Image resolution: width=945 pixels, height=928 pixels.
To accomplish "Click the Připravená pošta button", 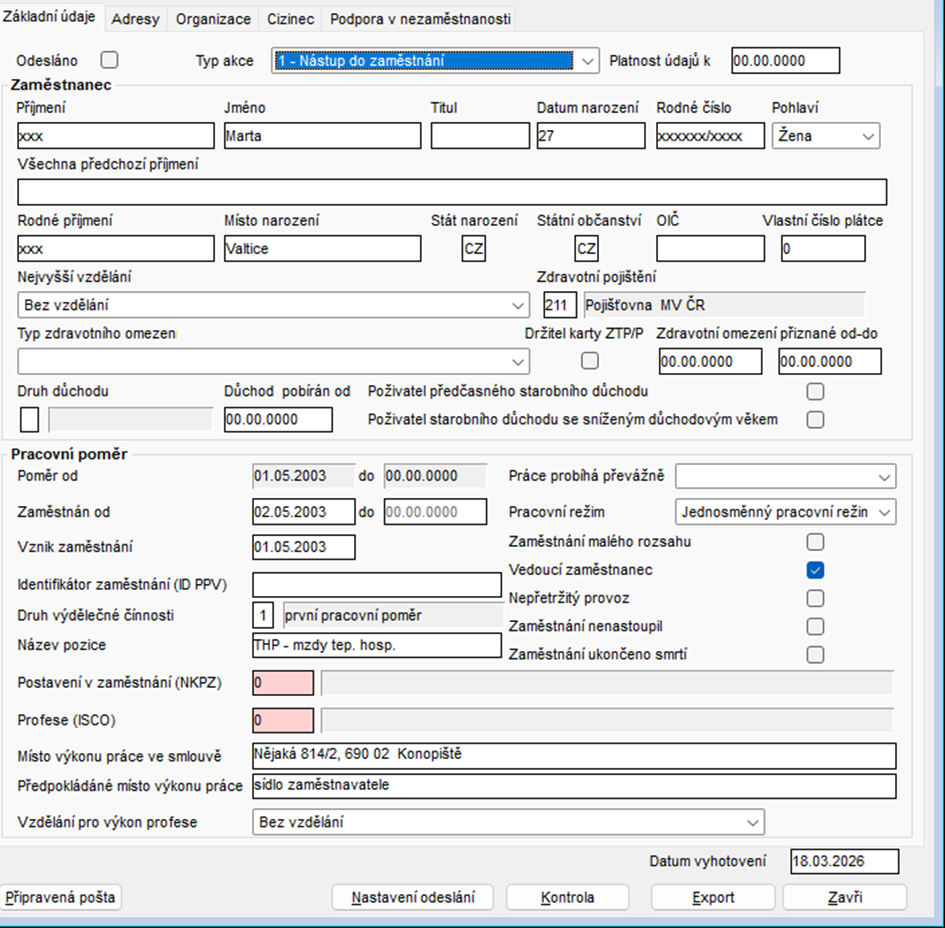I will tap(60, 898).
